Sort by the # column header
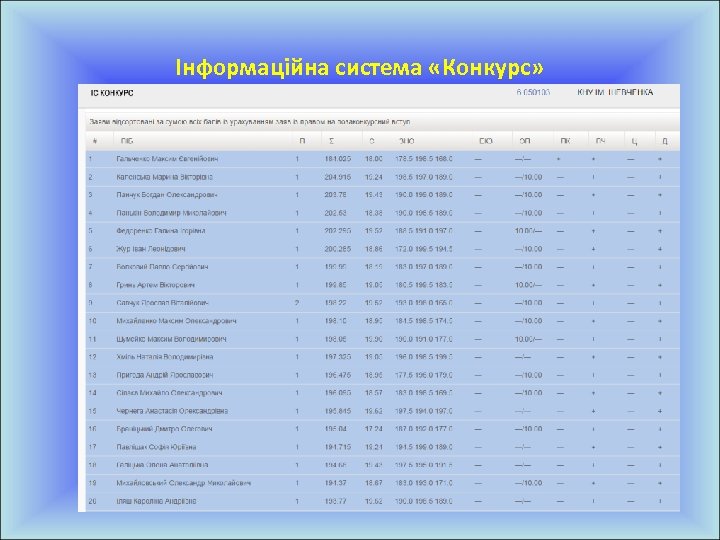This screenshot has width=720, height=540. click(x=95, y=141)
